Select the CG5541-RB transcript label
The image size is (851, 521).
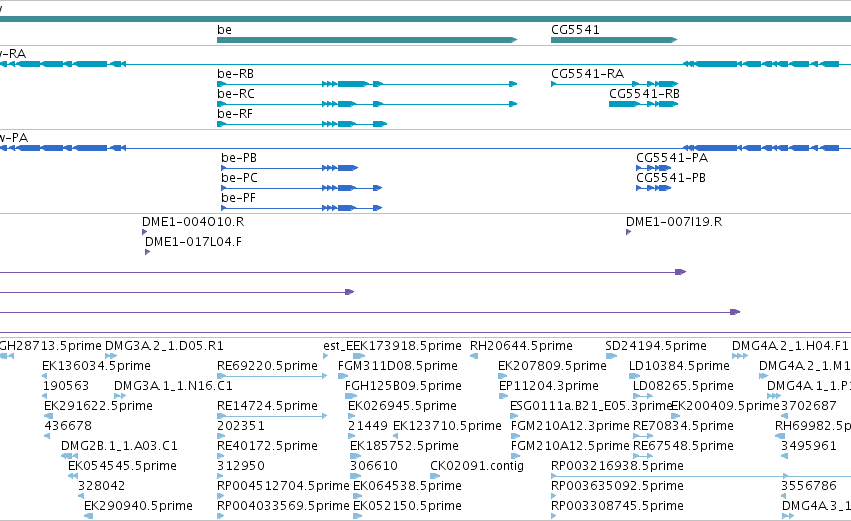coord(644,94)
